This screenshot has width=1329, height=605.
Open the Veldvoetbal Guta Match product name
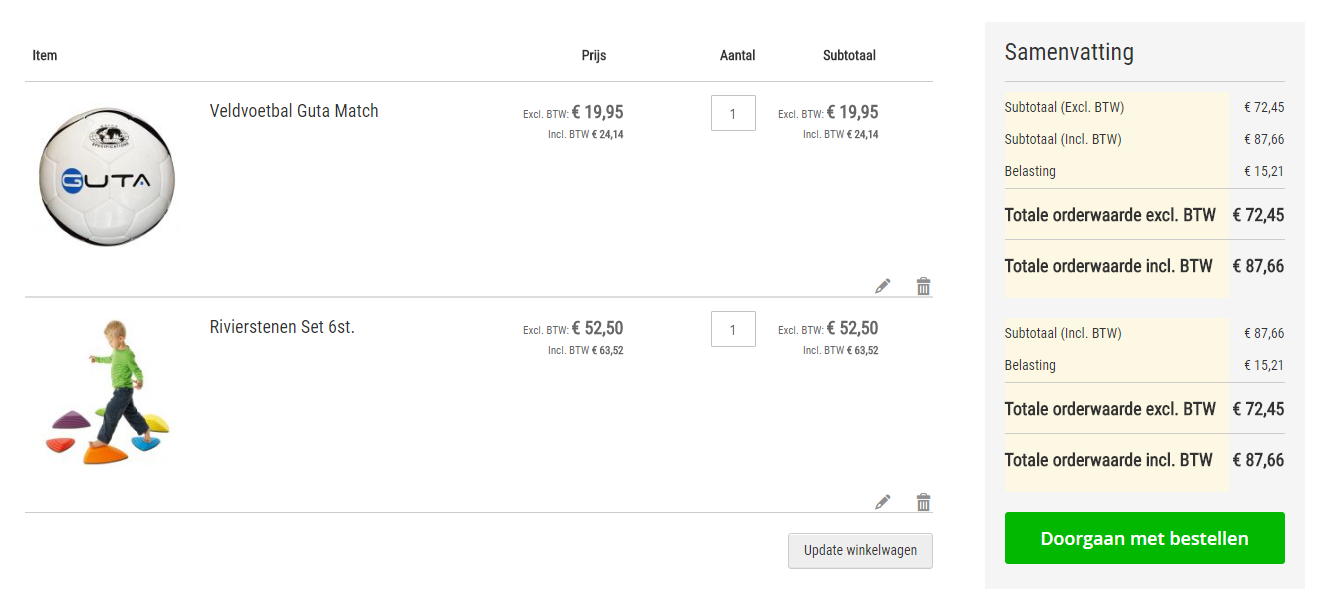294,111
